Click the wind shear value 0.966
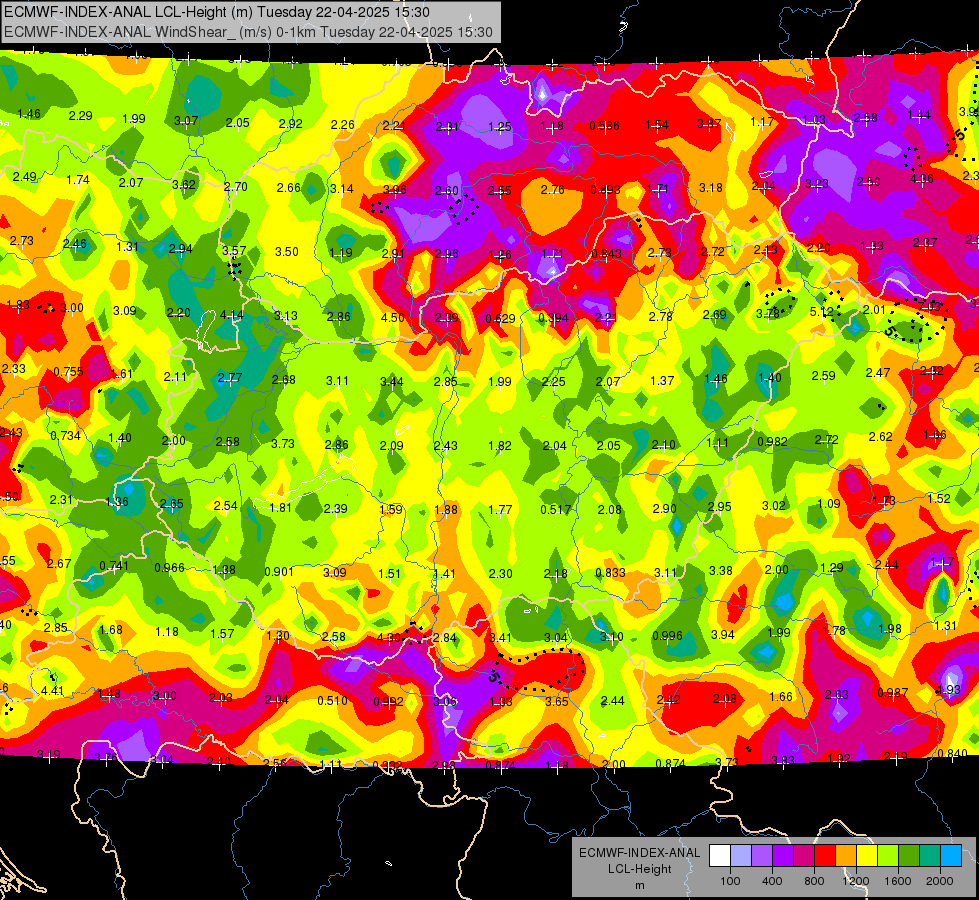979x900 pixels. [x=170, y=568]
